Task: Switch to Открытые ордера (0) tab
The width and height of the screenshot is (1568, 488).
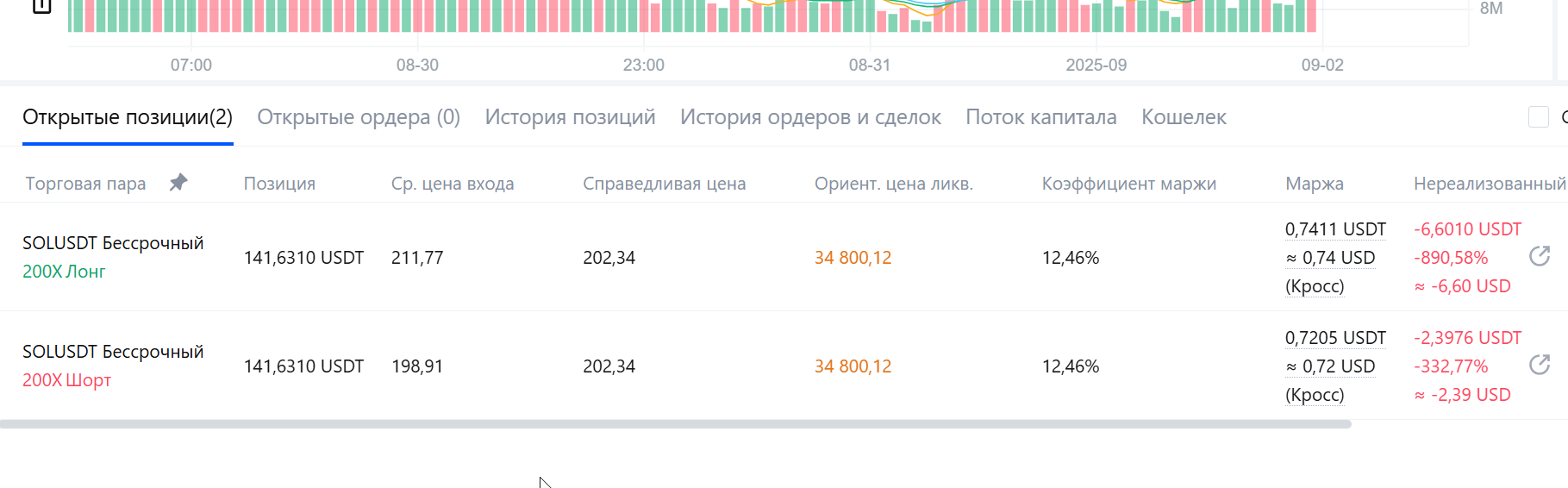Action: click(x=359, y=117)
